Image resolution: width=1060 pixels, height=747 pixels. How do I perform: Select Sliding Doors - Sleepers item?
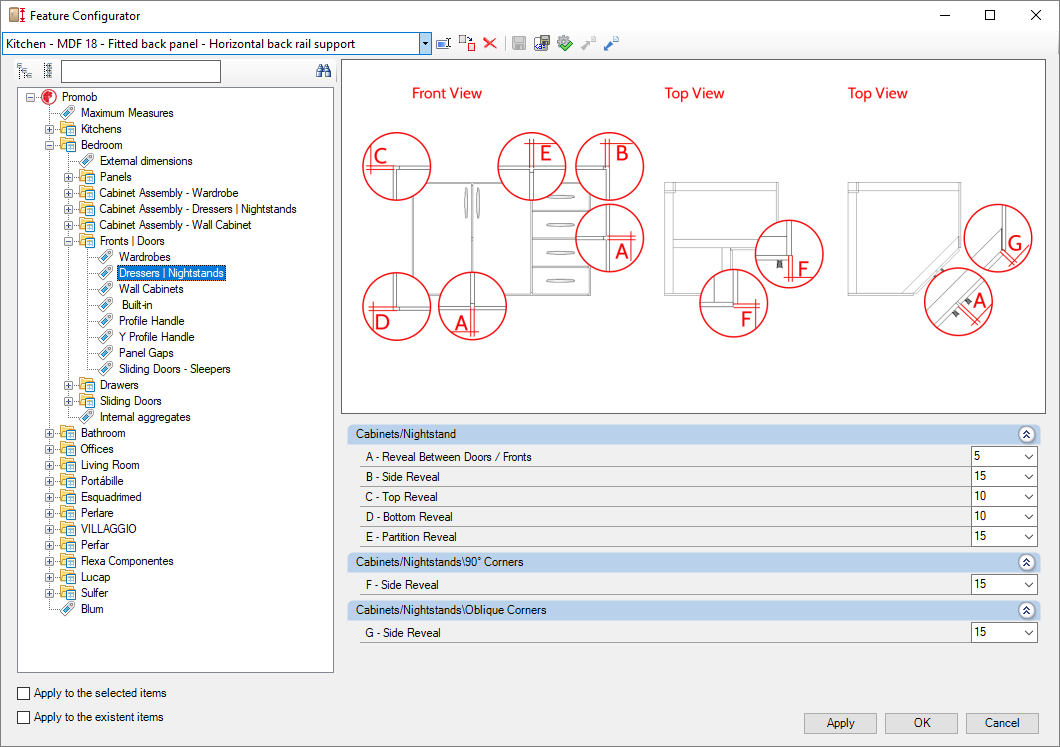click(174, 369)
